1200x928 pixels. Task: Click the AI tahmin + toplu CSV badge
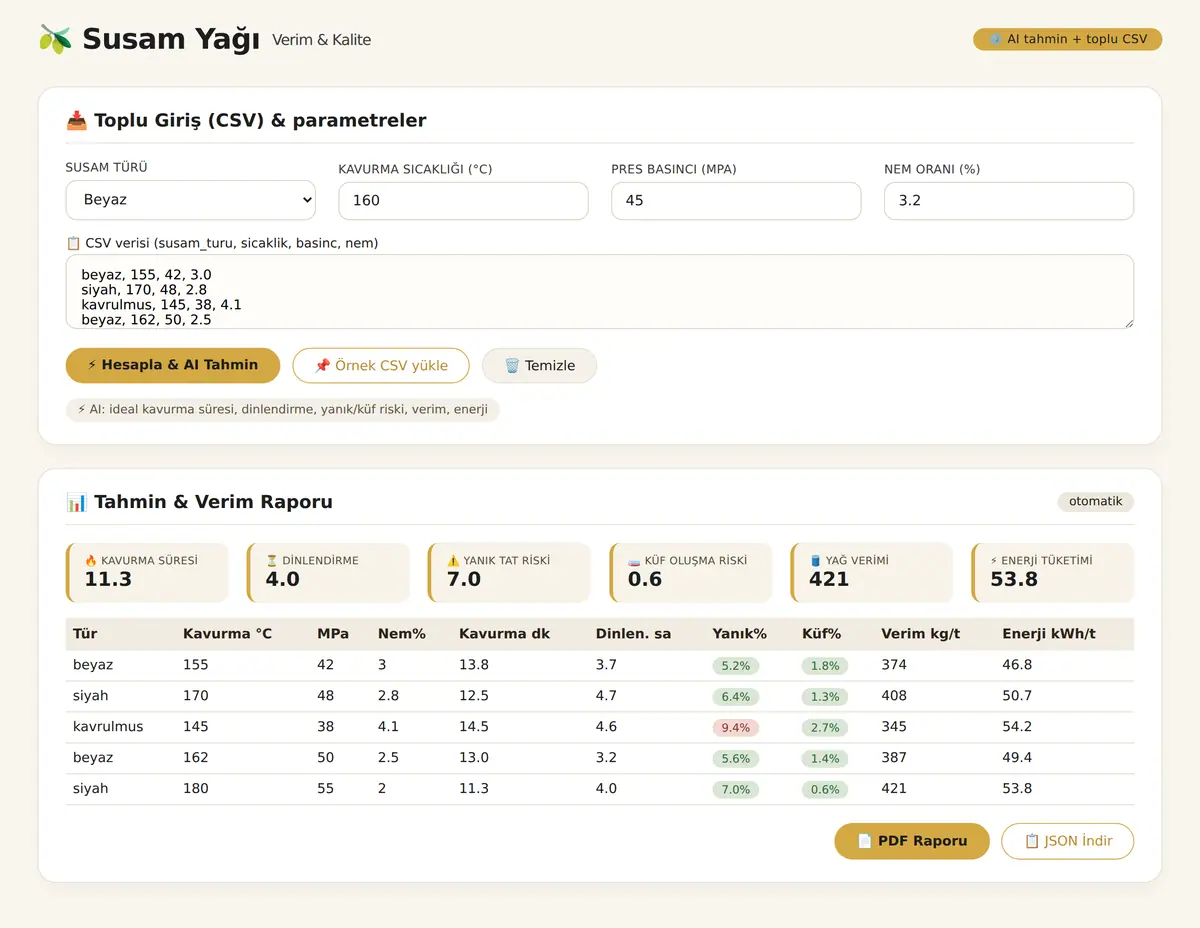coord(1067,39)
